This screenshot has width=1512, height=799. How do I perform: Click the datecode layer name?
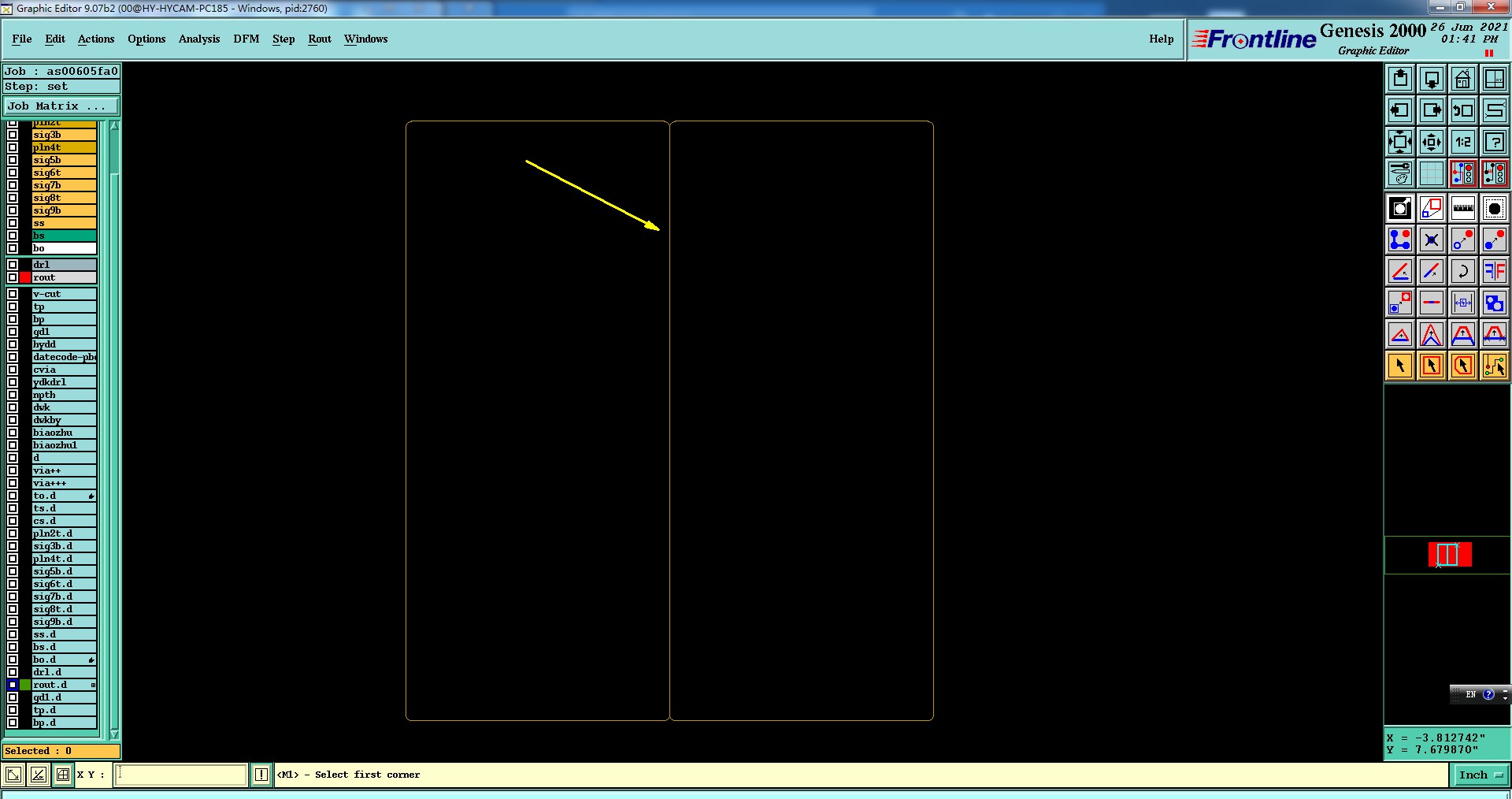tap(64, 357)
